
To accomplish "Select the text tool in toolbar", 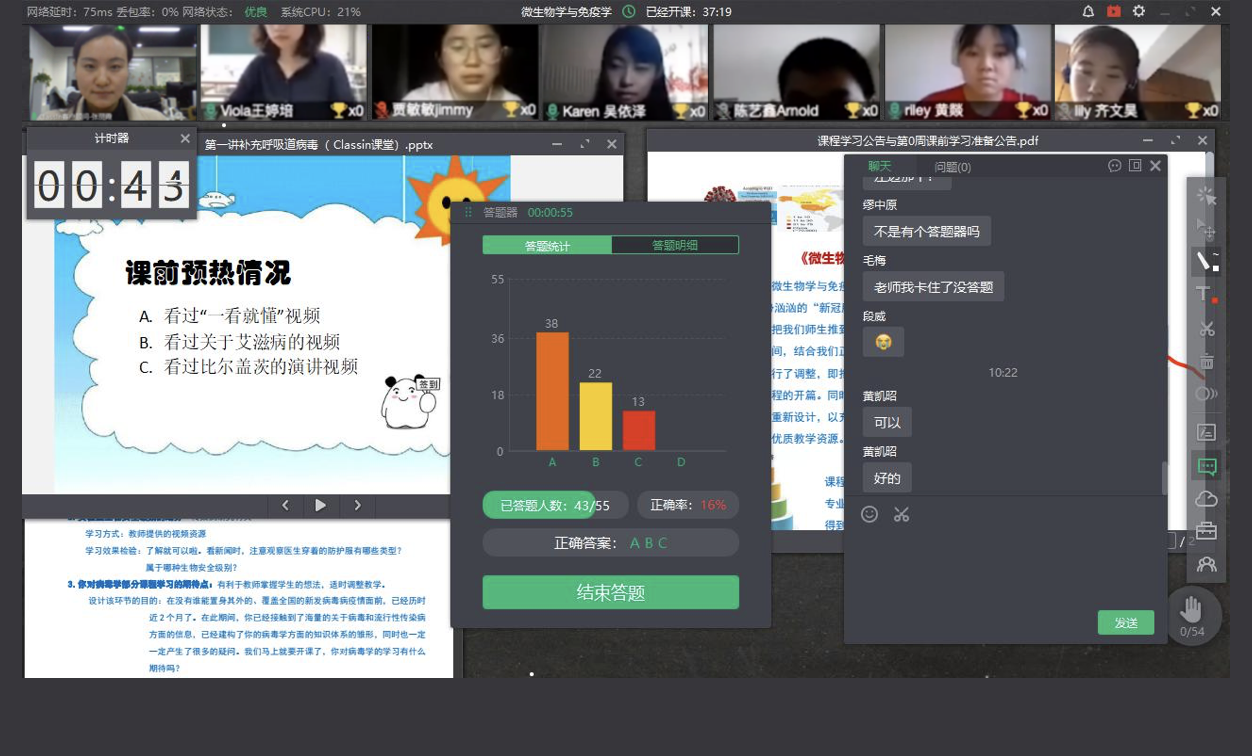I will pos(1206,294).
